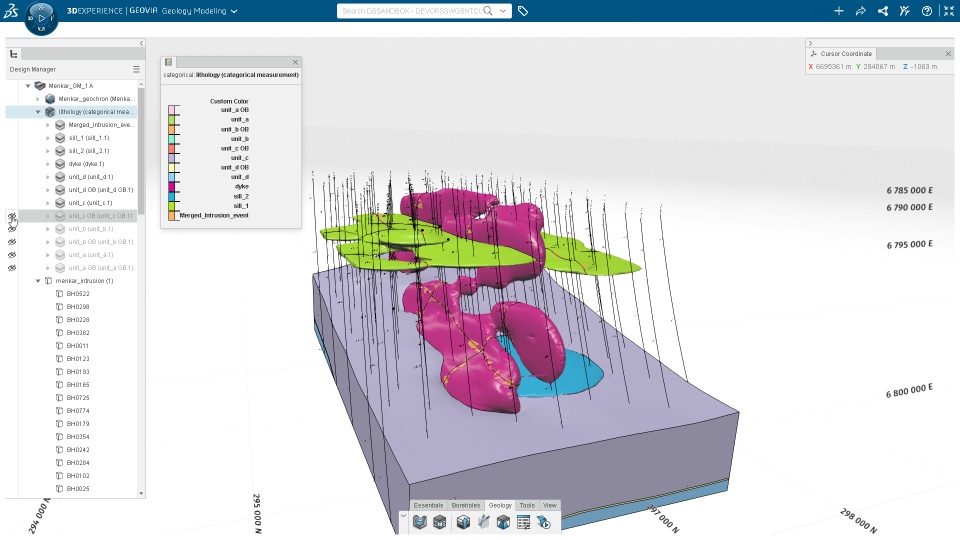The width and height of the screenshot is (960, 540).
Task: Expand the Menkar_geochron tree node
Action: (38, 99)
